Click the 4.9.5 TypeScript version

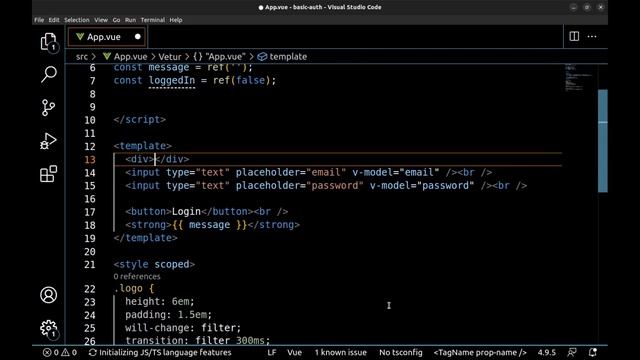pyautogui.click(x=547, y=352)
